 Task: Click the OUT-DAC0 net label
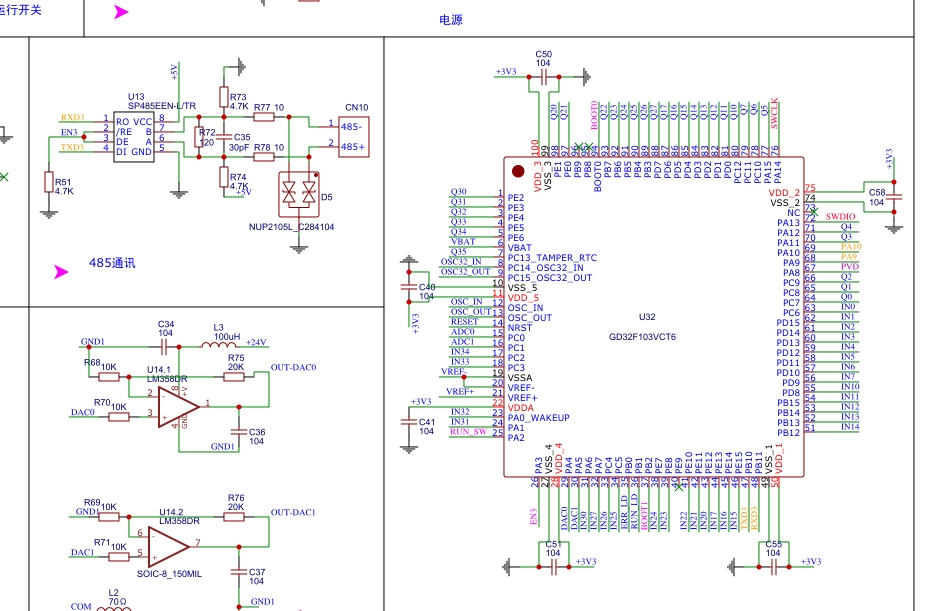pyautogui.click(x=294, y=367)
